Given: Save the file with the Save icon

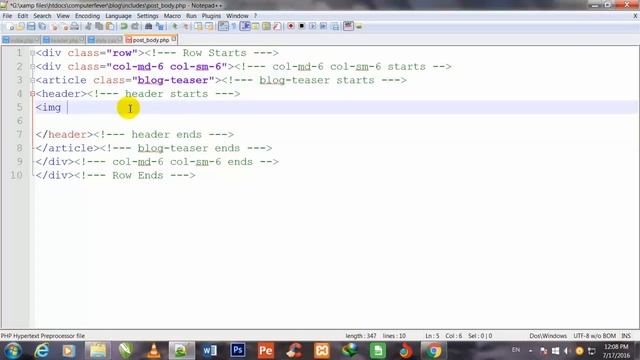Looking at the screenshot, I should coord(31,27).
